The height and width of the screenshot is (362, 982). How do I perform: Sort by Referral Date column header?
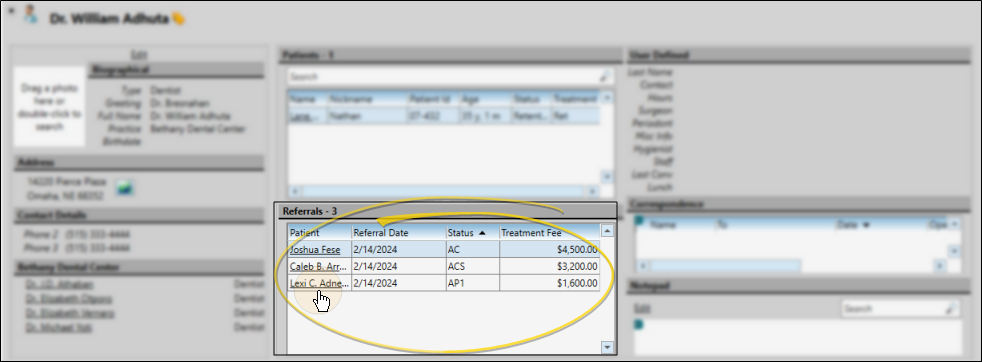coord(399,232)
